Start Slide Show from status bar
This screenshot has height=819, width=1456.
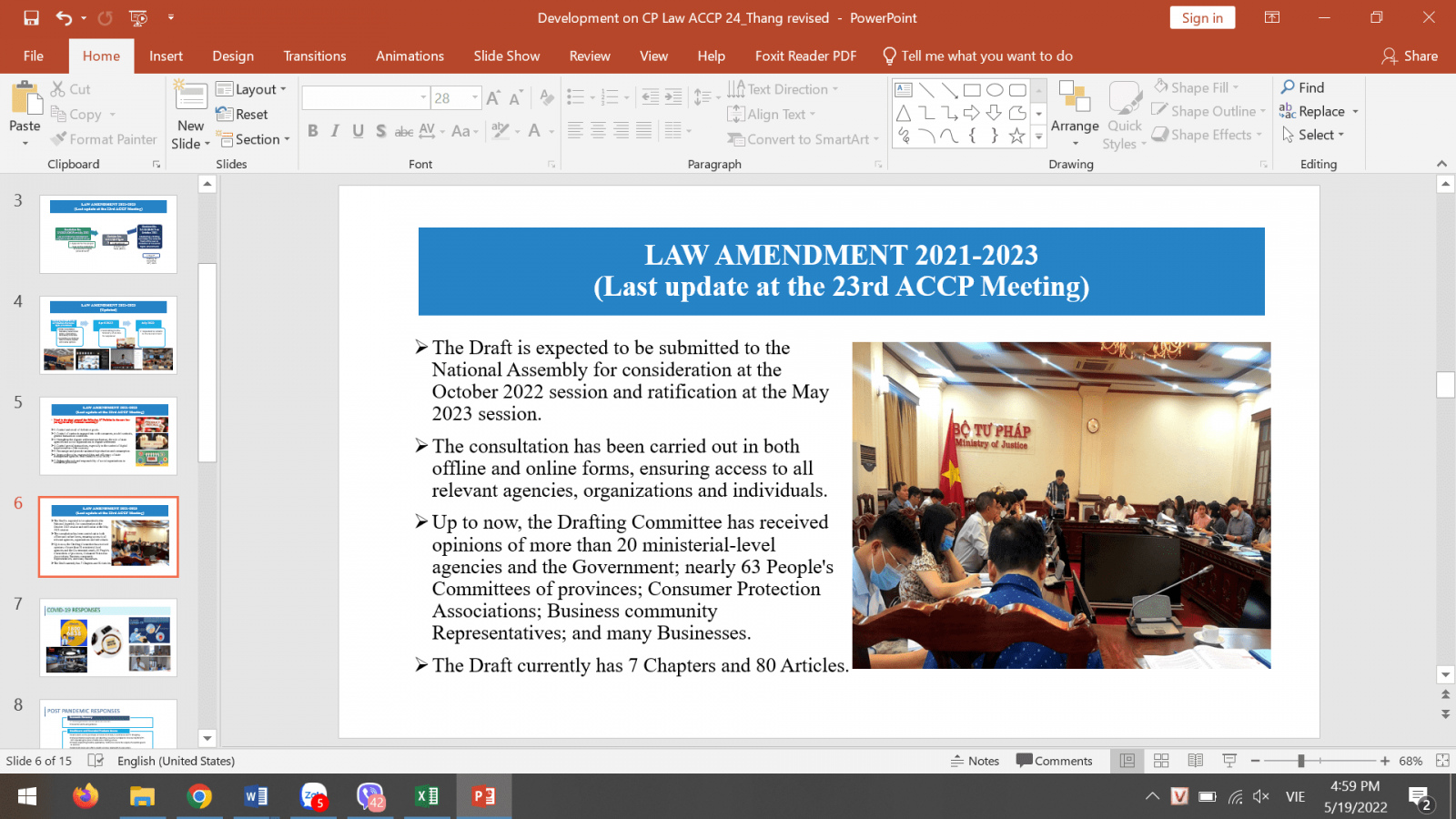pyautogui.click(x=1229, y=761)
